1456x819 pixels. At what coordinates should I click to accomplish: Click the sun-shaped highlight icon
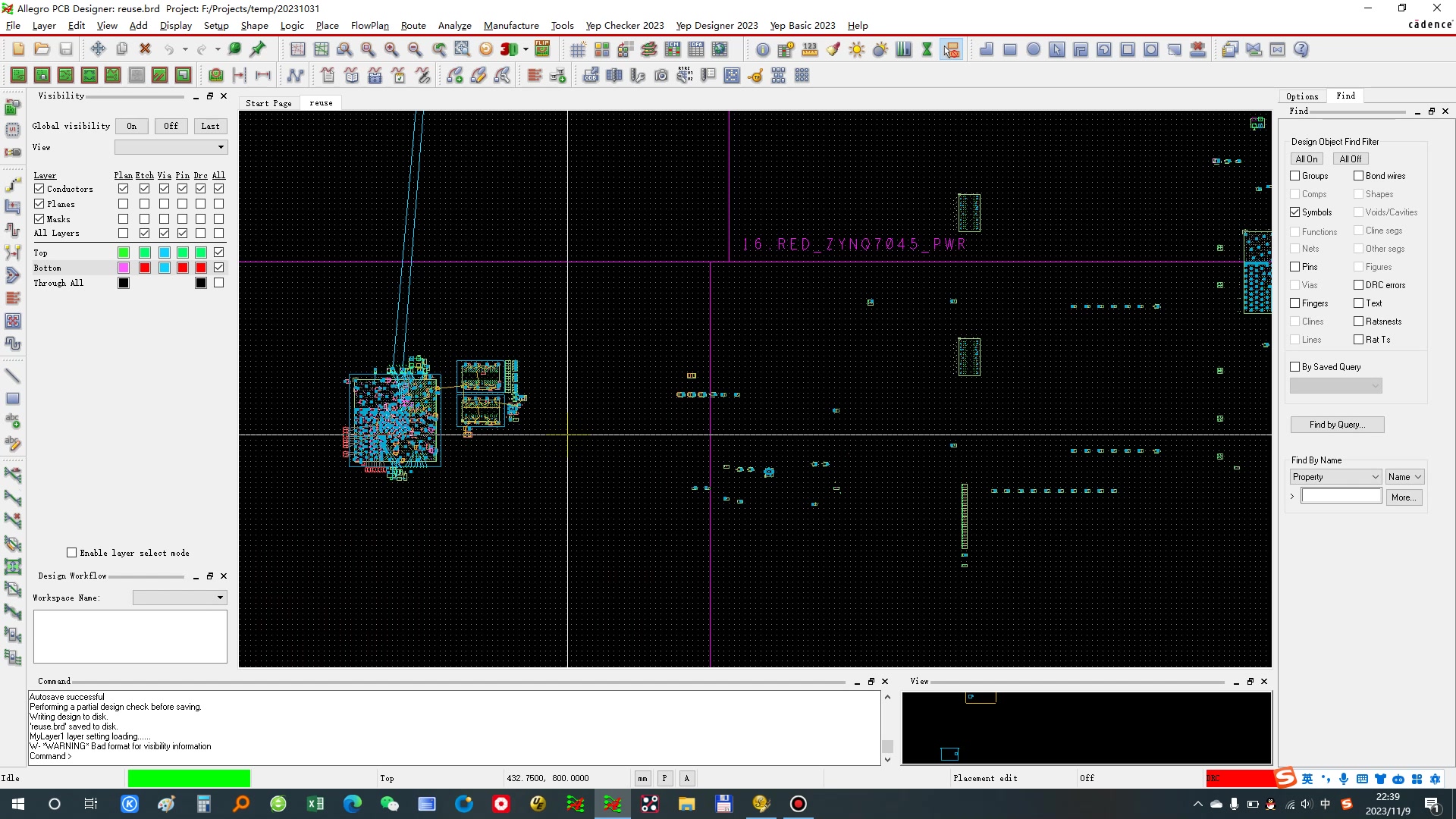(856, 49)
